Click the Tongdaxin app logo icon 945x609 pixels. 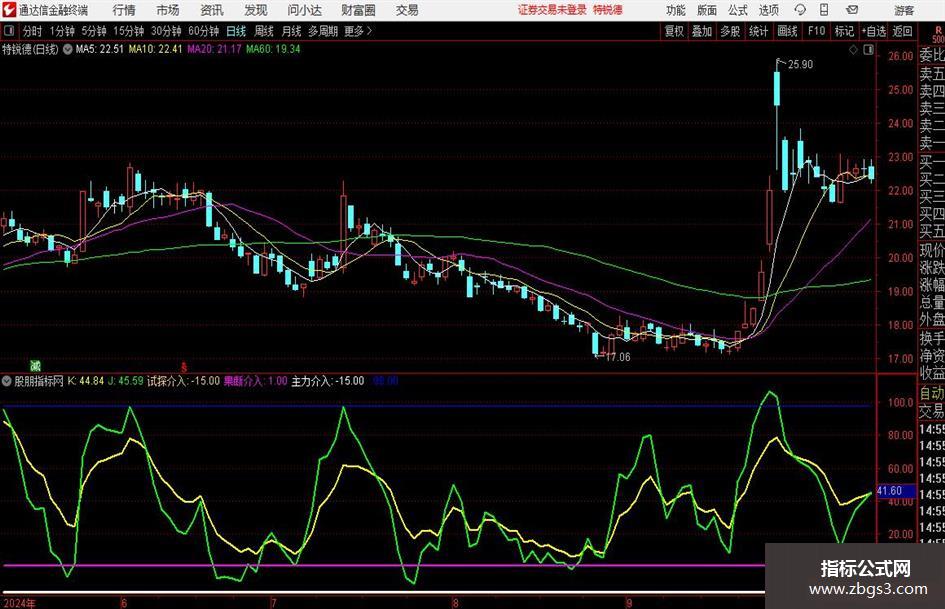[x=9, y=10]
